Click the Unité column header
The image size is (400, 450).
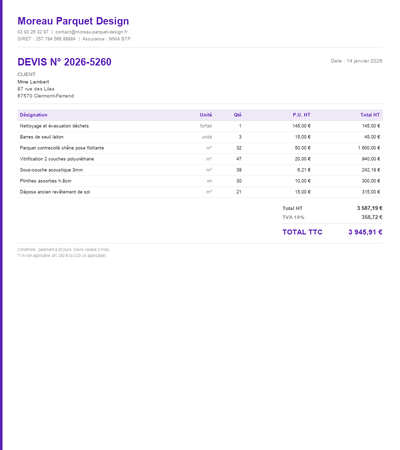click(x=206, y=115)
